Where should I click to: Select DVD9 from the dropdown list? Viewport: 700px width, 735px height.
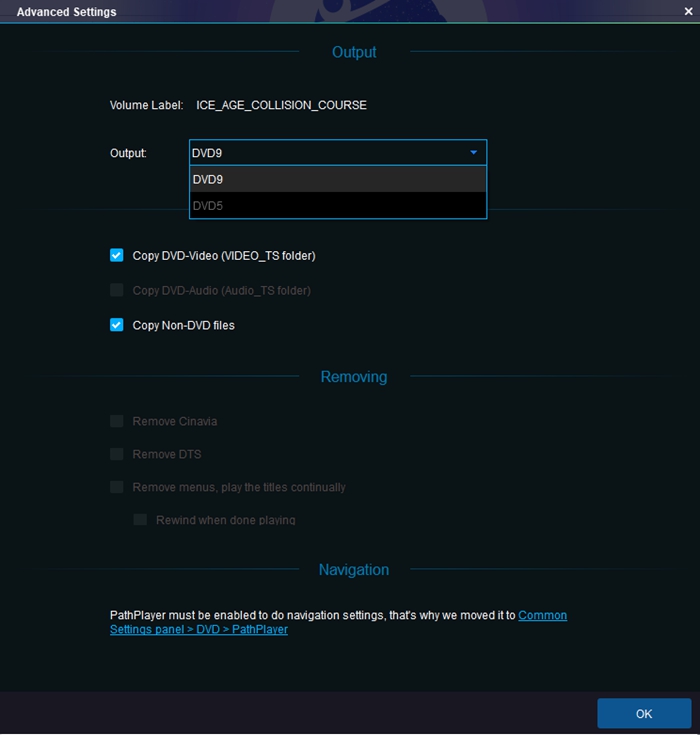pos(338,180)
